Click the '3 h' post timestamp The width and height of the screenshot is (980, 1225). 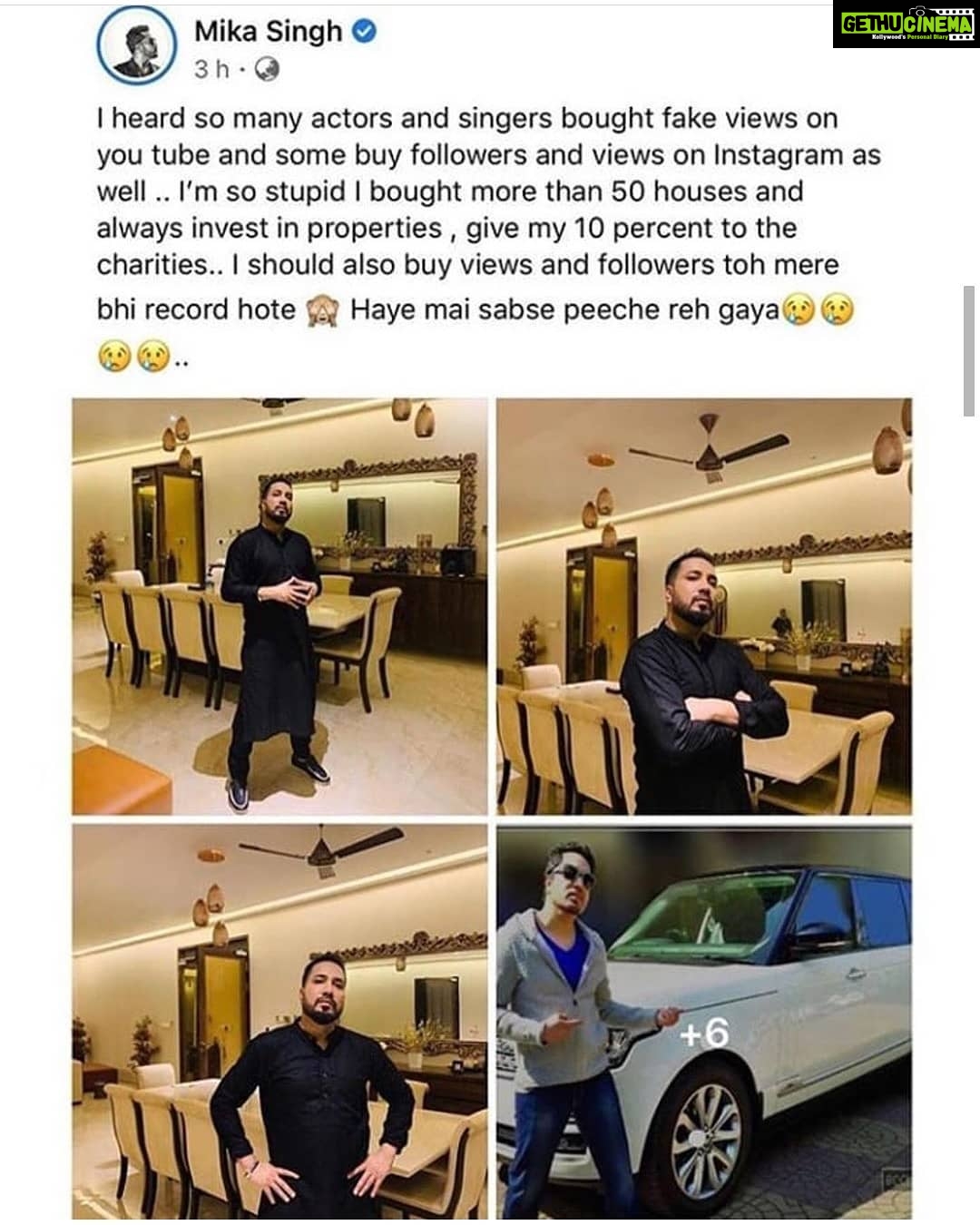211,70
